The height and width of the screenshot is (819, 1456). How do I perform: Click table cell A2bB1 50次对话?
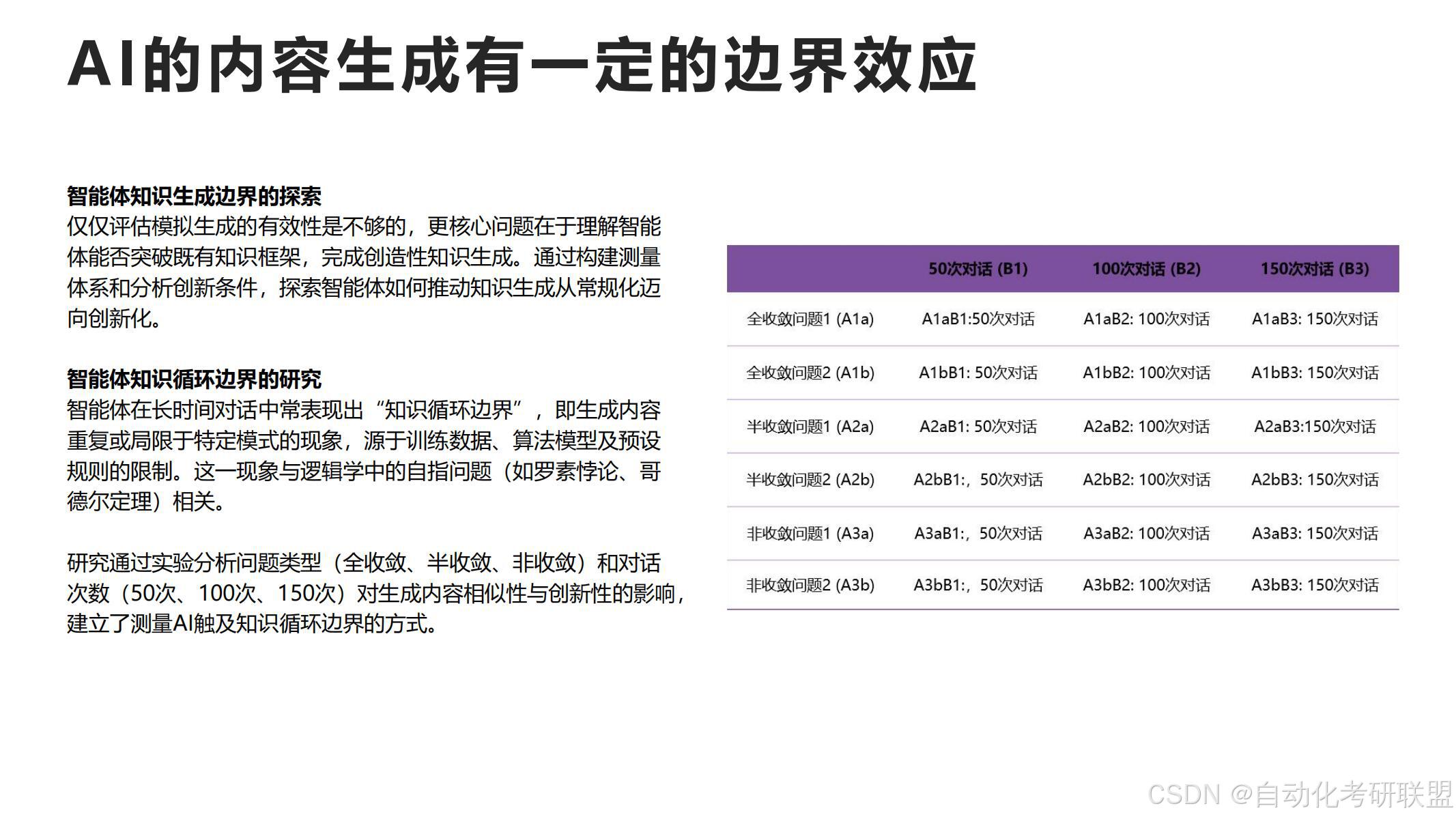977,480
